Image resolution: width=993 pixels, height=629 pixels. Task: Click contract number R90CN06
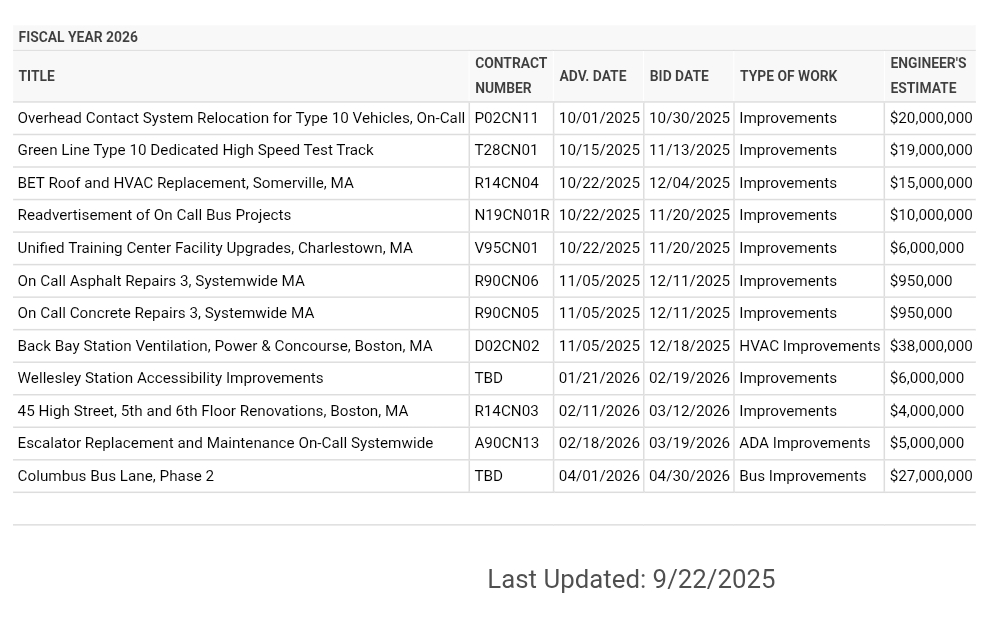tap(506, 281)
